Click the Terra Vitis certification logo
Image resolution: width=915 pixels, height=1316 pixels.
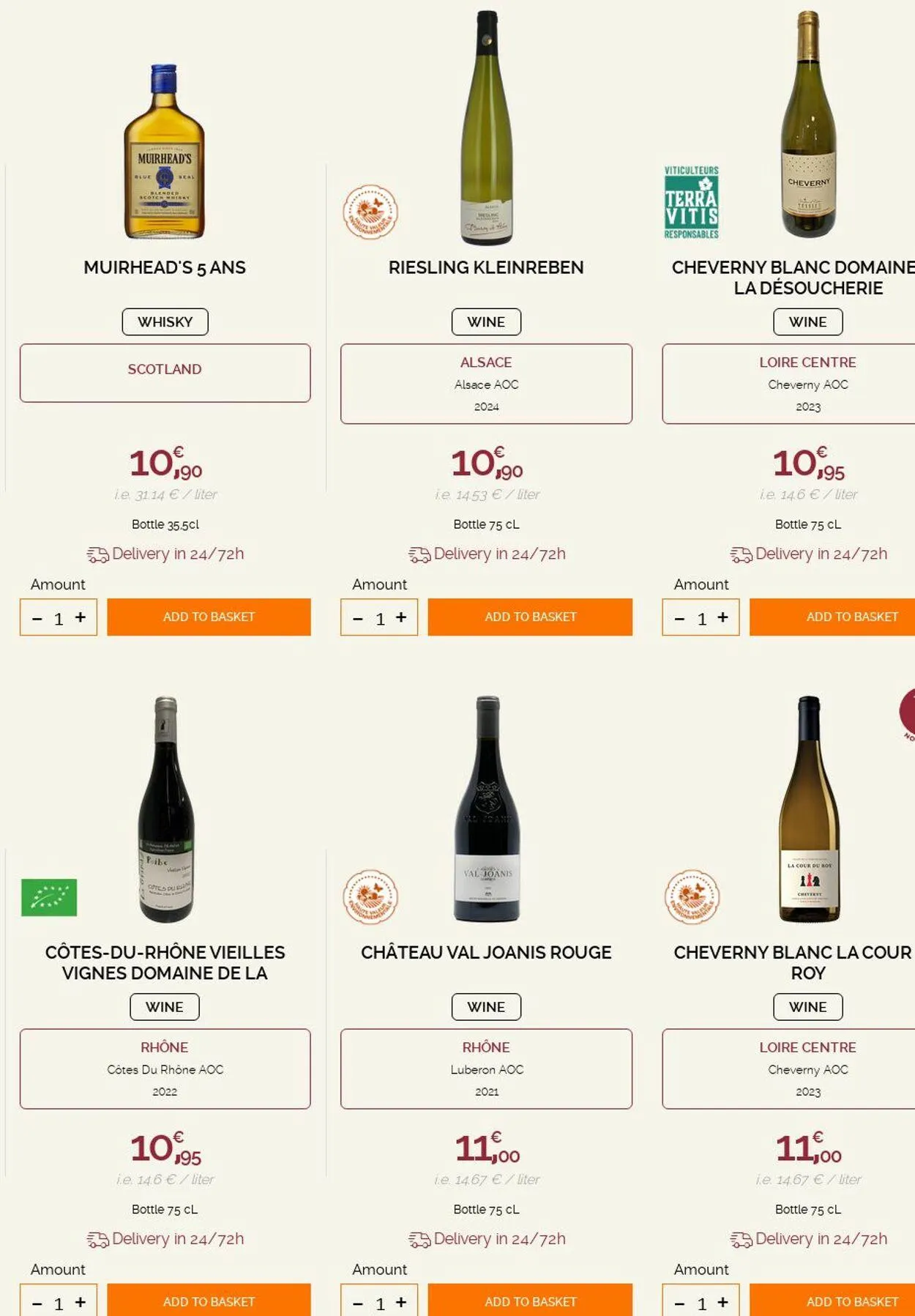click(x=691, y=203)
